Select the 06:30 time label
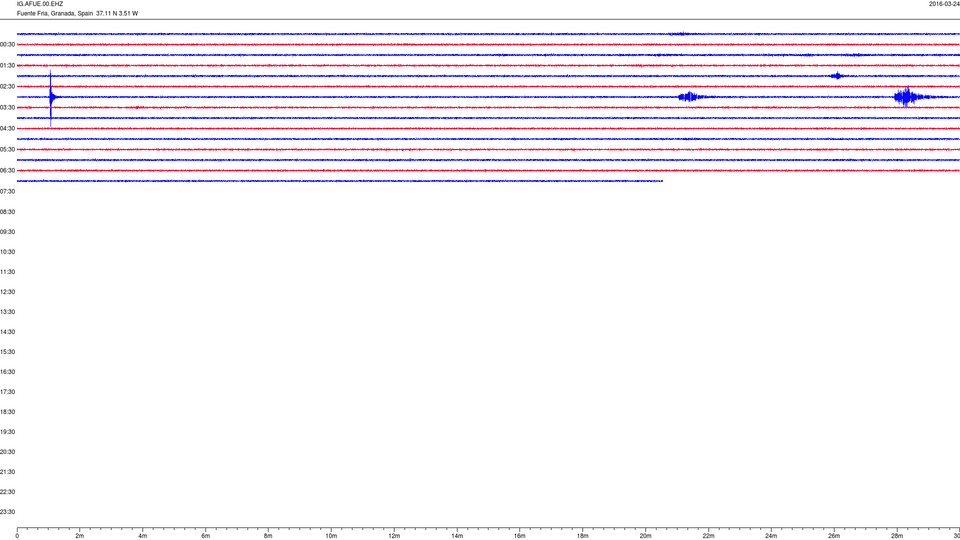 (x=7, y=171)
